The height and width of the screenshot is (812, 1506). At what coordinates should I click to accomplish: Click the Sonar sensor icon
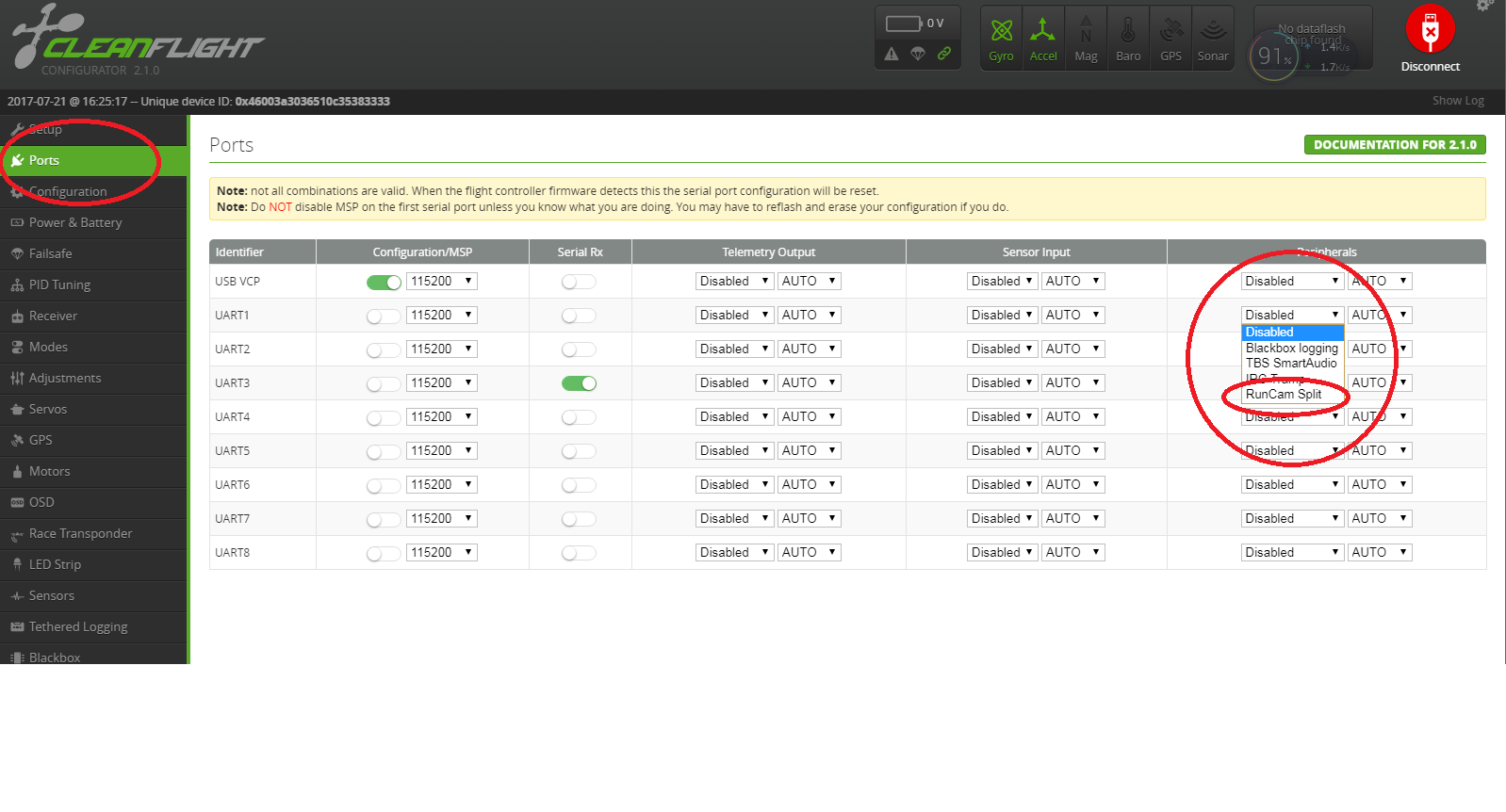1213,32
